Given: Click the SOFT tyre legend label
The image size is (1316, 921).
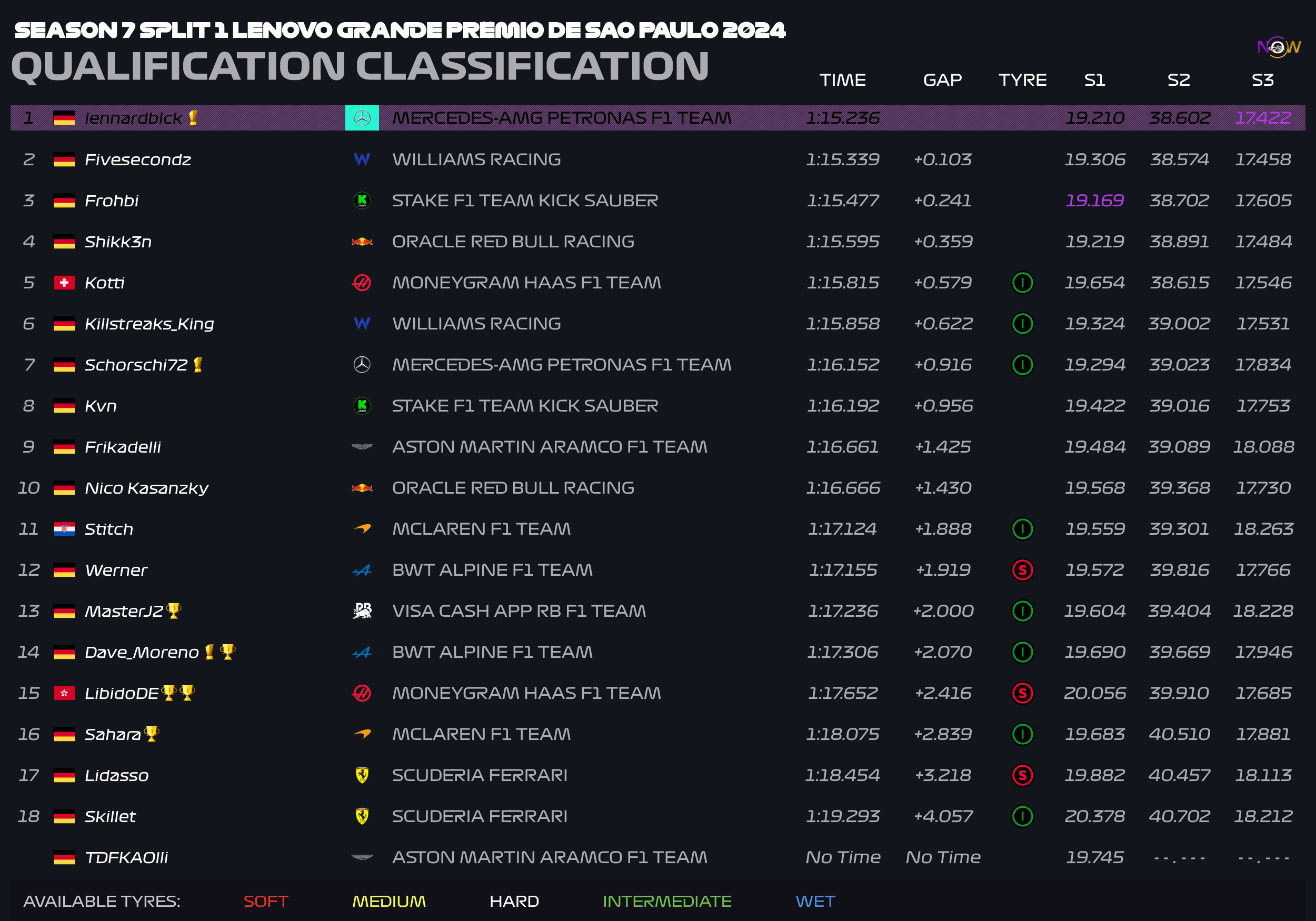Looking at the screenshot, I should (x=266, y=901).
